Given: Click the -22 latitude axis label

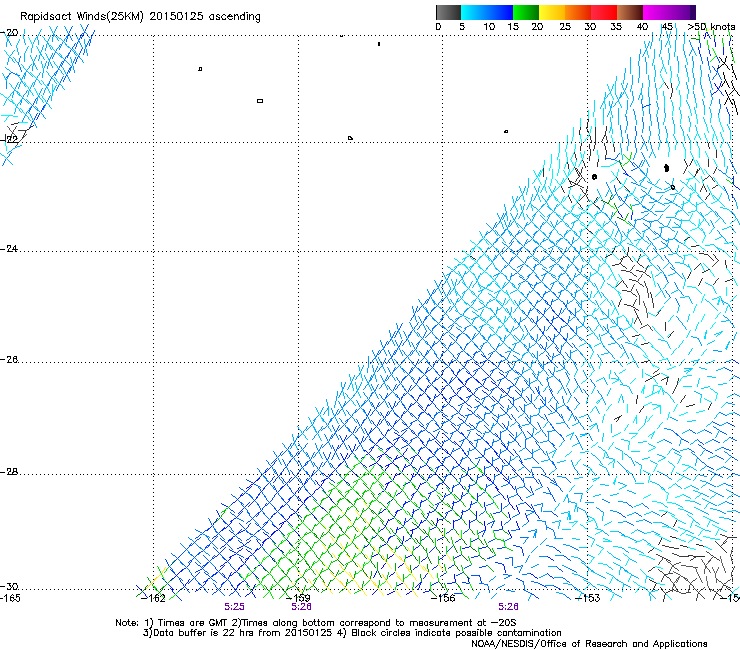Looking at the screenshot, I should [x=10, y=139].
